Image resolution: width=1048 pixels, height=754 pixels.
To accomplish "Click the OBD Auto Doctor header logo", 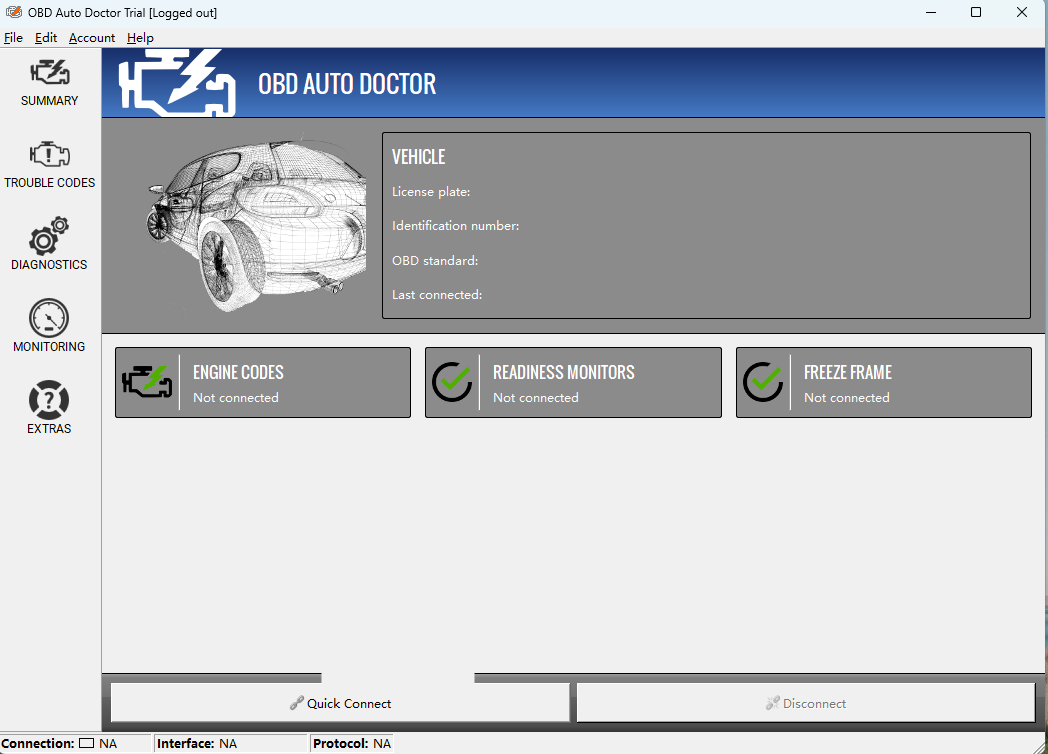I will pos(178,84).
